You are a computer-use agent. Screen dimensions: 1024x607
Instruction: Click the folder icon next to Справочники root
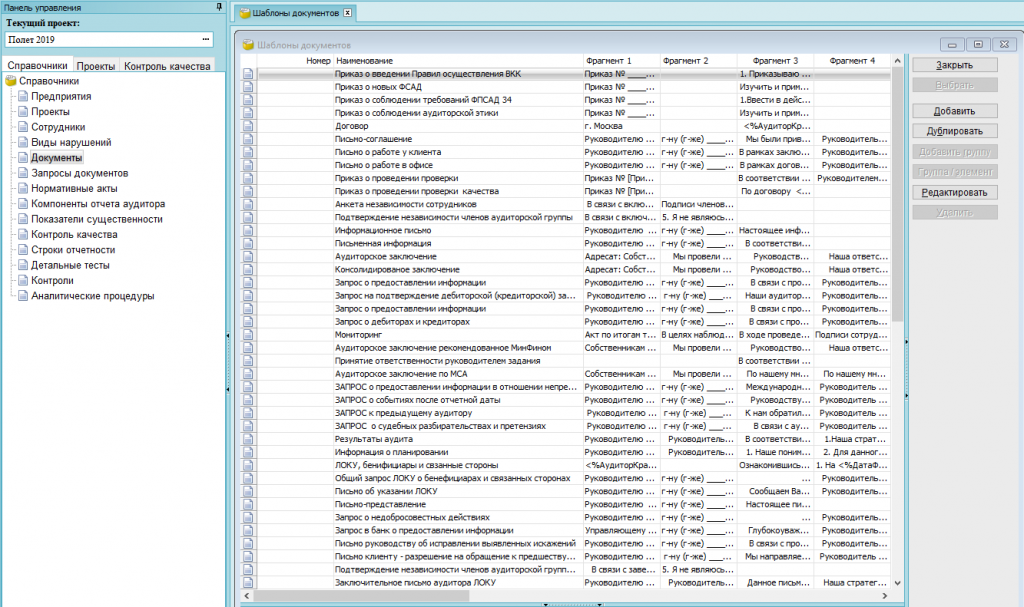pos(10,81)
